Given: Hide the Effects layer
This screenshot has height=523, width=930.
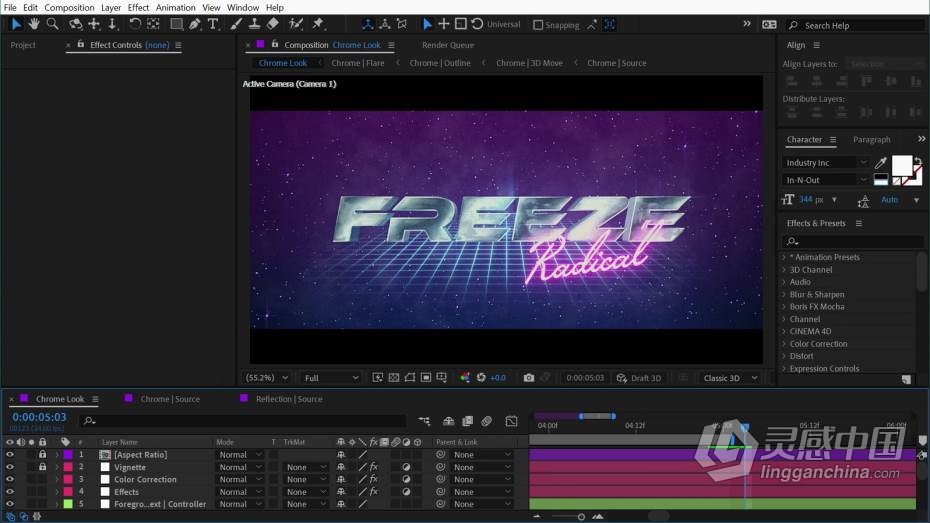Looking at the screenshot, I should tap(9, 492).
